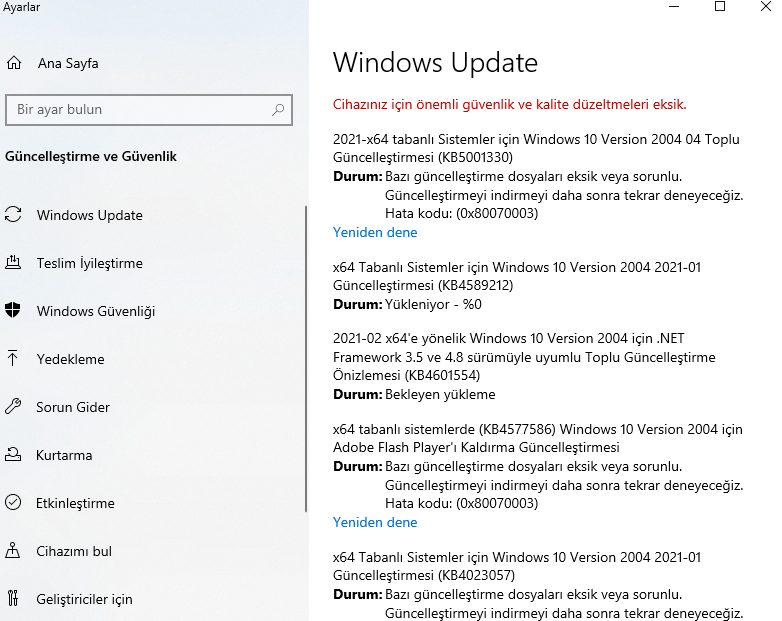
Task: Click the Etkinleştirme checkmark circle icon
Action: [x=13, y=502]
